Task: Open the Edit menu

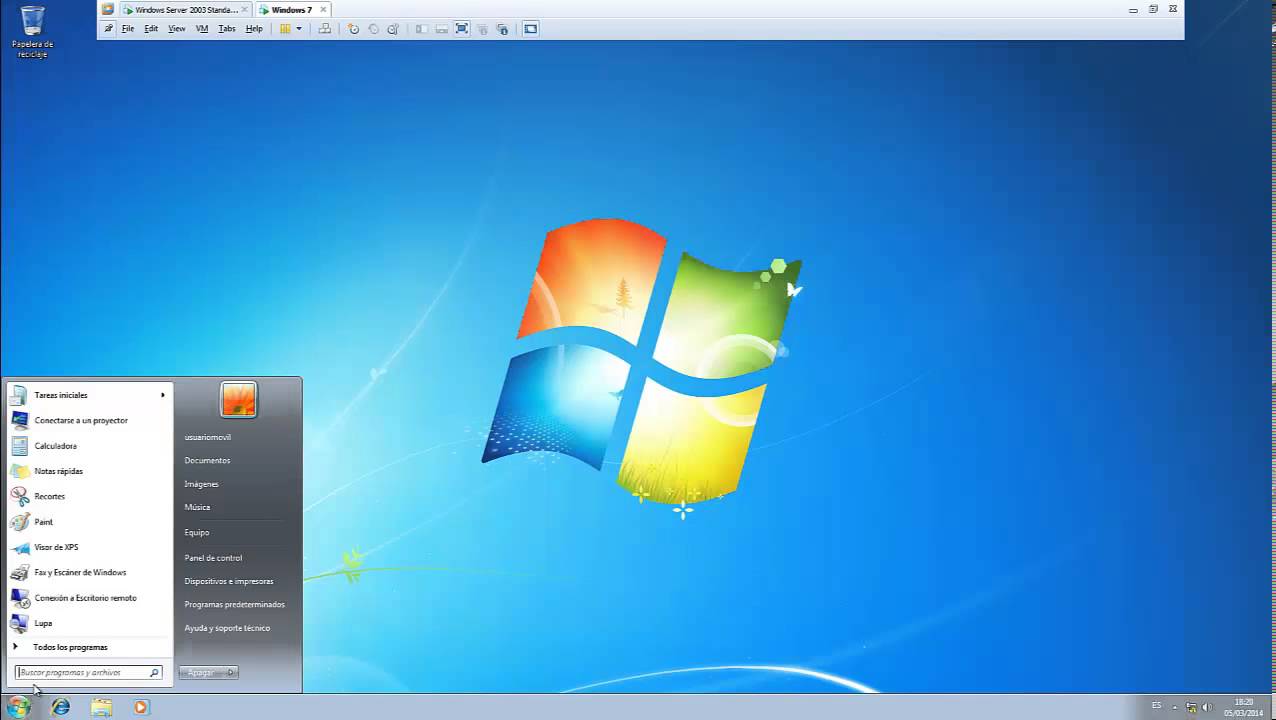Action: point(151,29)
